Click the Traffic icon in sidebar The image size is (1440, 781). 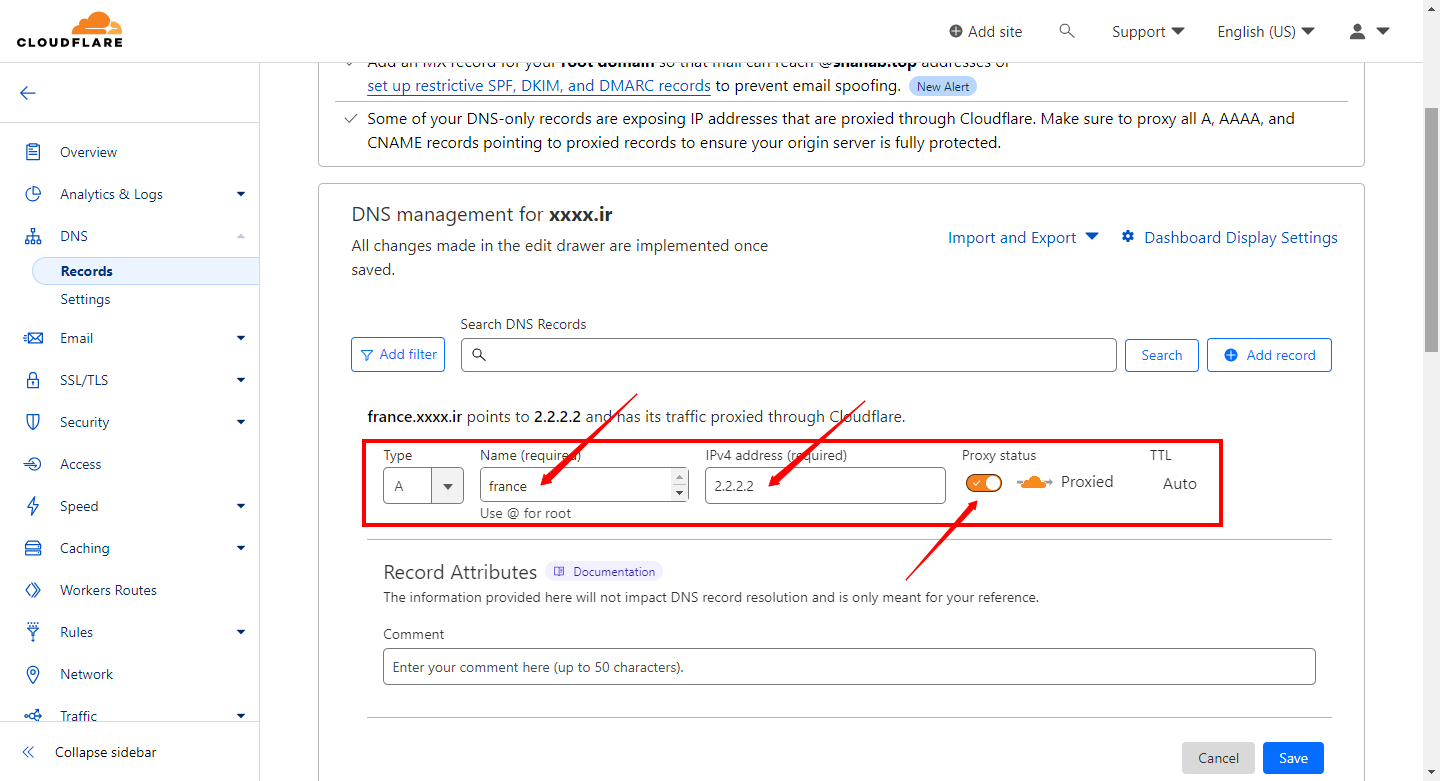point(33,716)
